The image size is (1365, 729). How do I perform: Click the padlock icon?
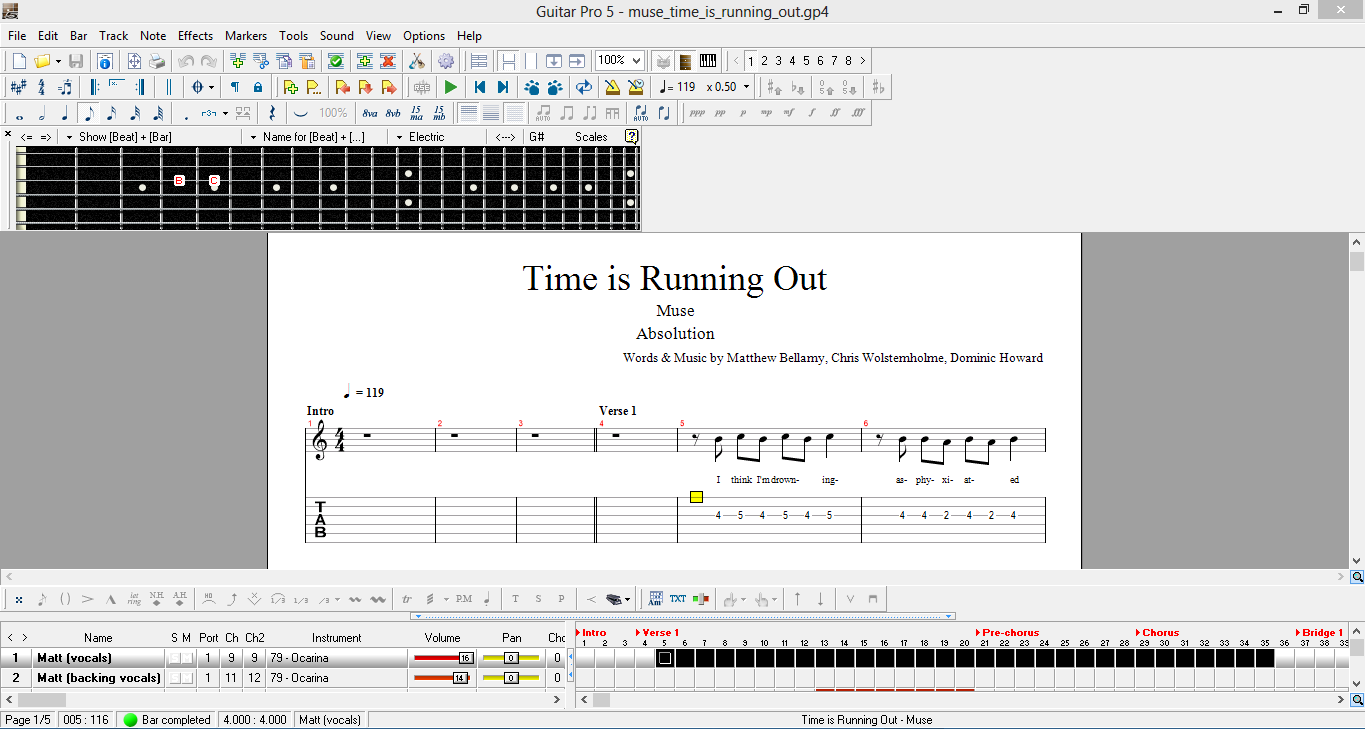click(258, 87)
